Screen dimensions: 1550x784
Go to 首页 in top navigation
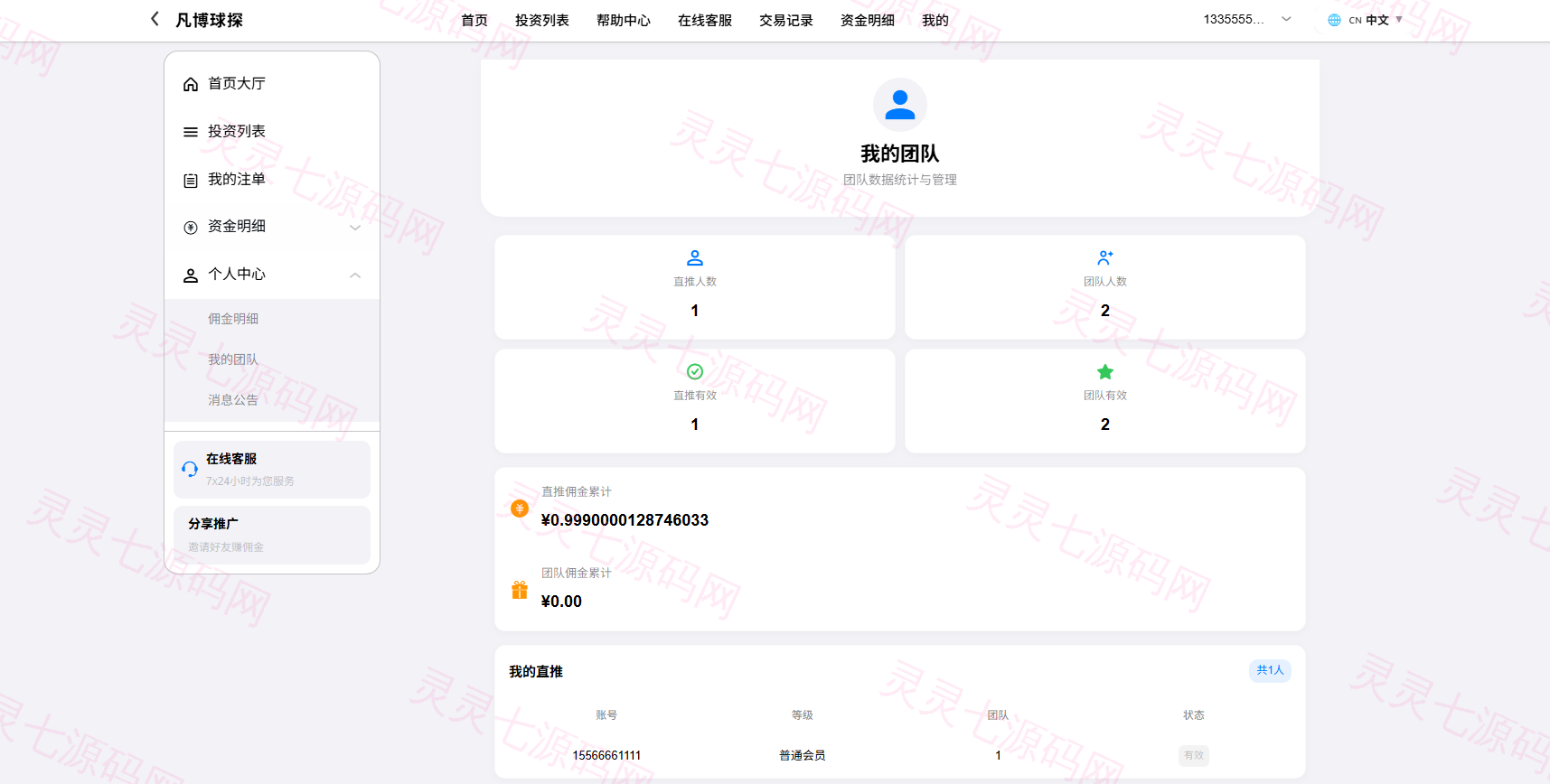click(x=474, y=20)
